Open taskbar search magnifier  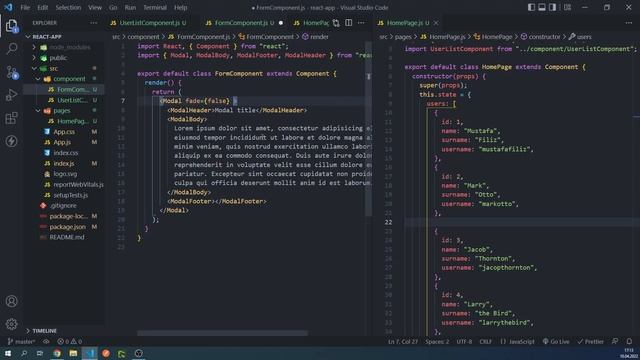(24, 353)
